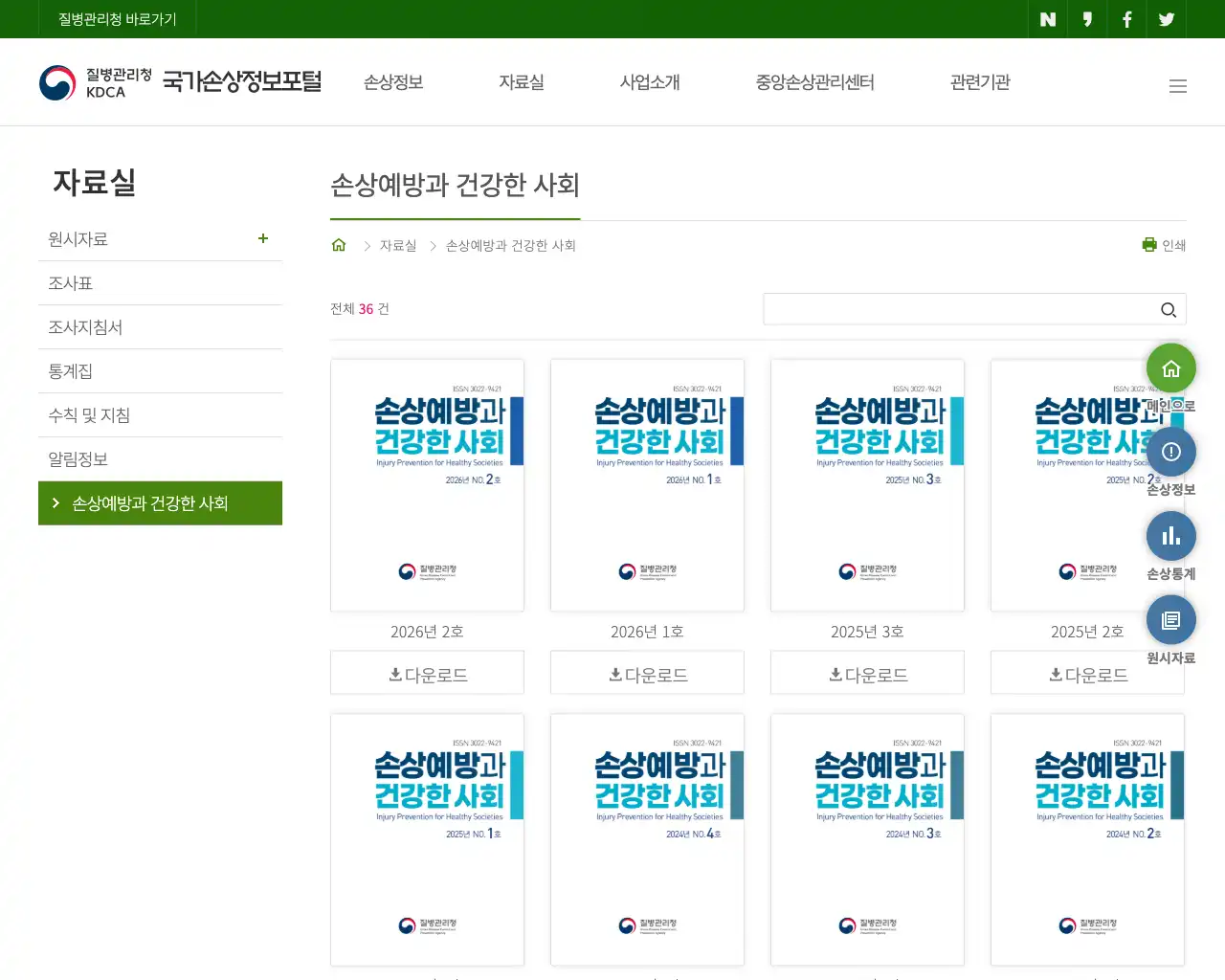The width and height of the screenshot is (1225, 980).
Task: Click 자료실 in the breadcrumb
Action: coord(398,246)
